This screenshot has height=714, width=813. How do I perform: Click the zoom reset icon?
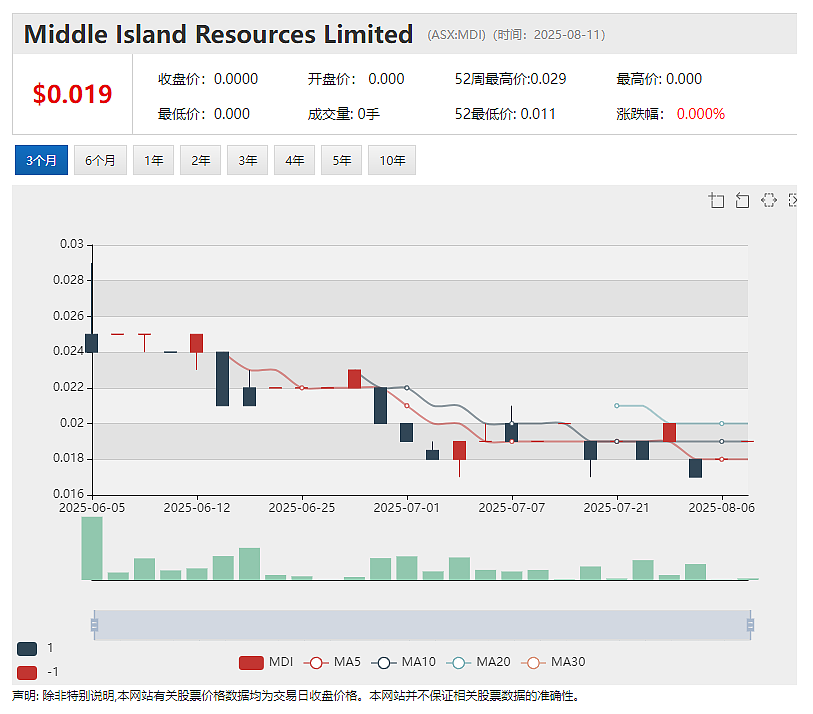pos(742,200)
